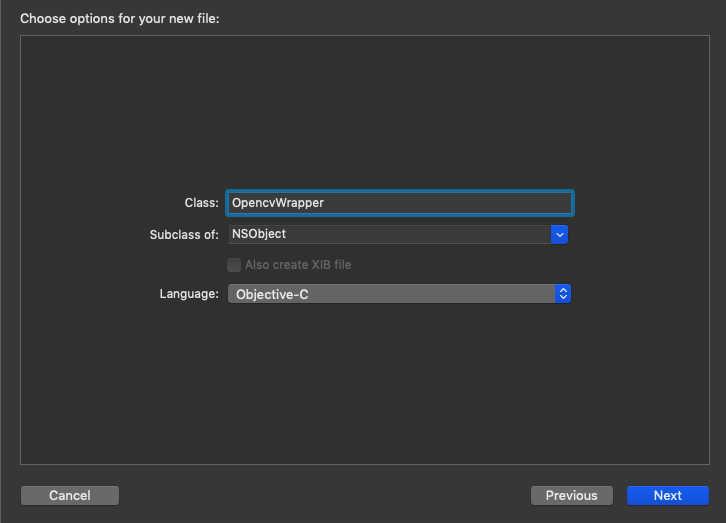Click the Objective-C text in Language popup
The image size is (726, 523).
click(x=272, y=294)
